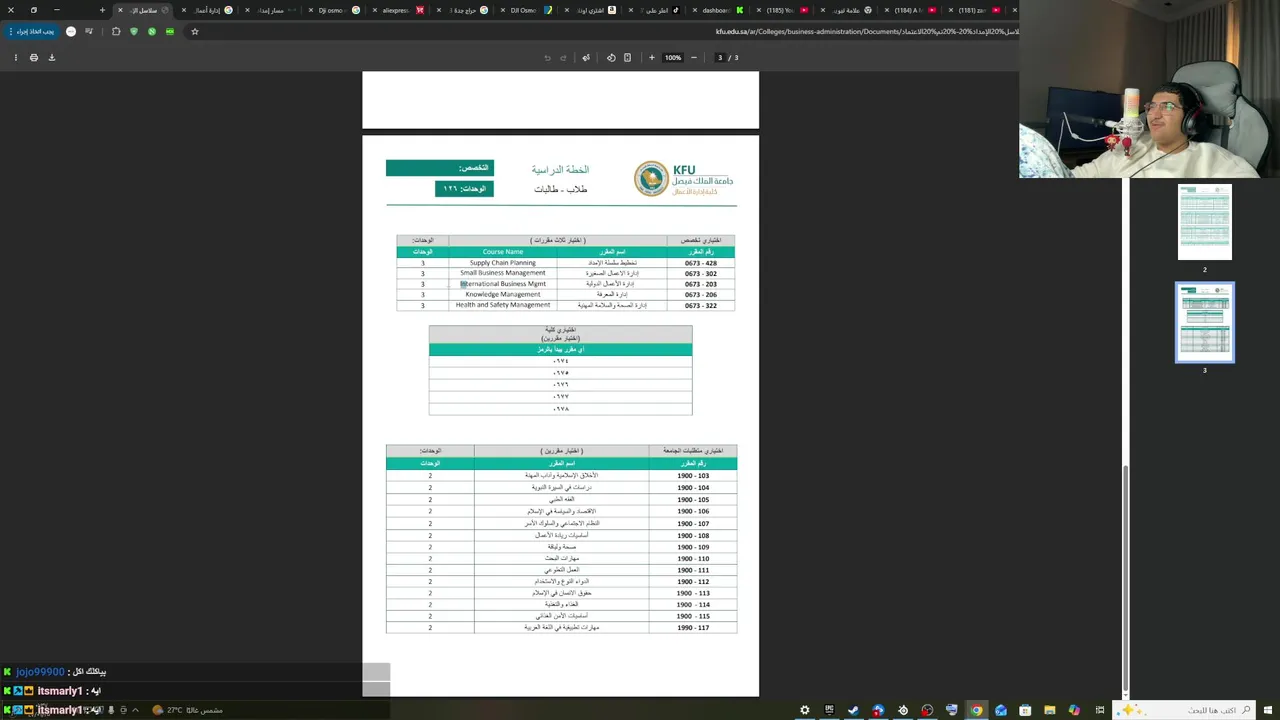Screen dimensions: 1280x720
Task: Select the Small Business Management course name
Action: pyautogui.click(x=503, y=273)
